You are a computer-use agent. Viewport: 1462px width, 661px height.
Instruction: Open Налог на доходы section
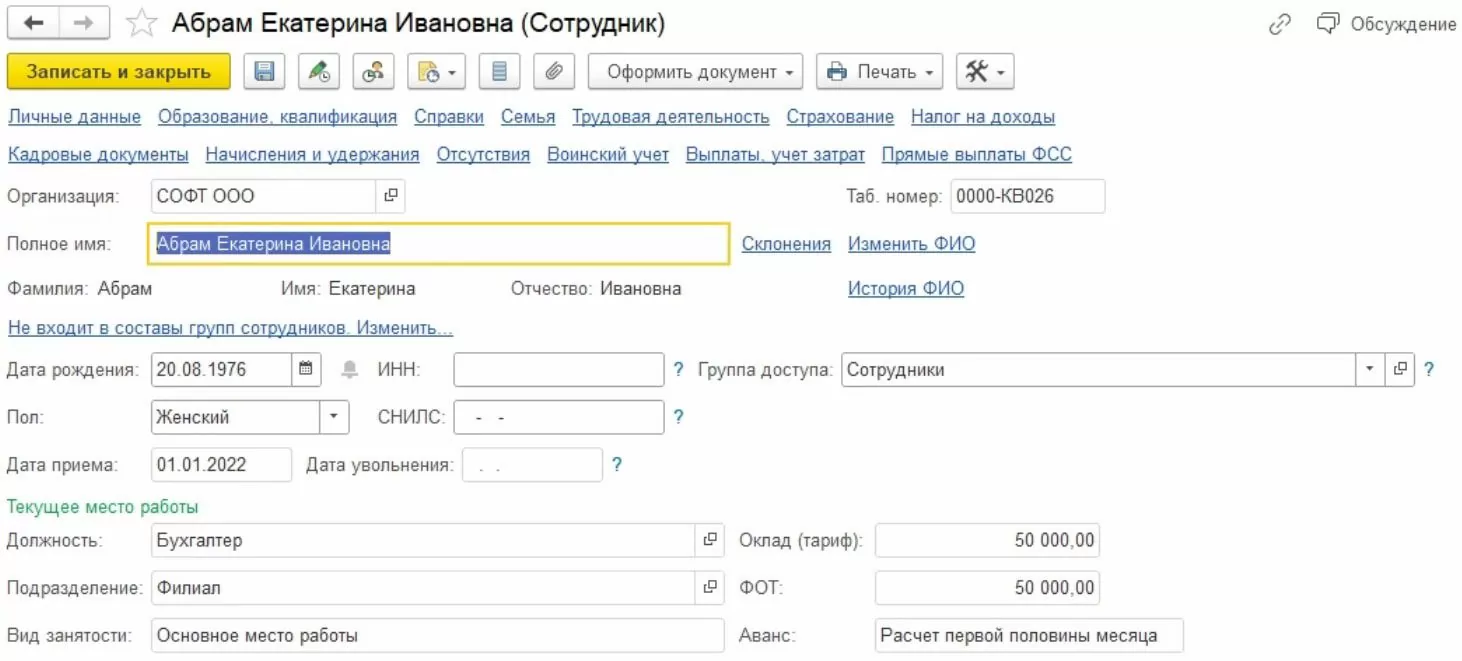[x=983, y=117]
